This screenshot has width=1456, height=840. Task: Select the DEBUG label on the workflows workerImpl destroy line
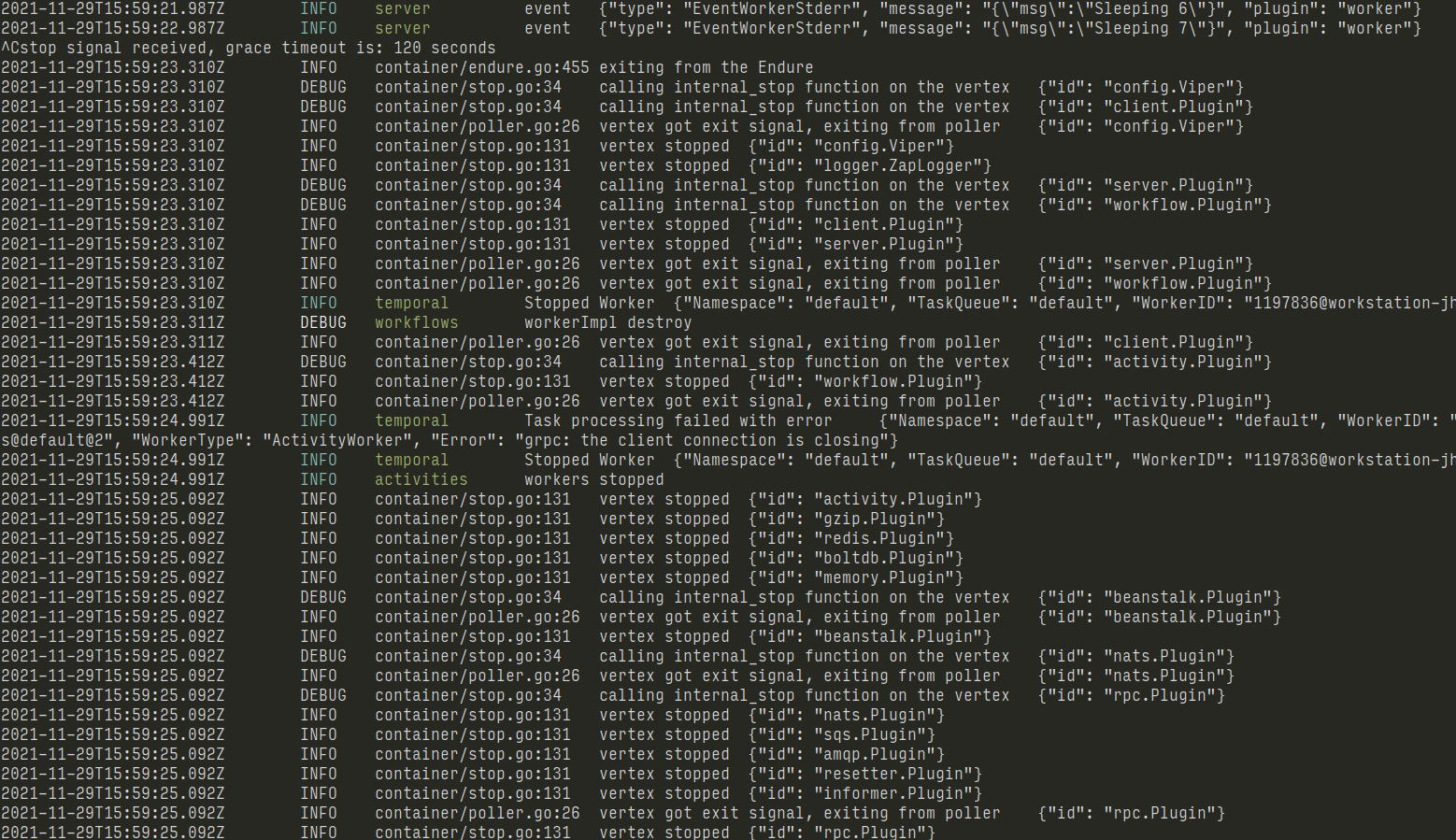point(322,322)
